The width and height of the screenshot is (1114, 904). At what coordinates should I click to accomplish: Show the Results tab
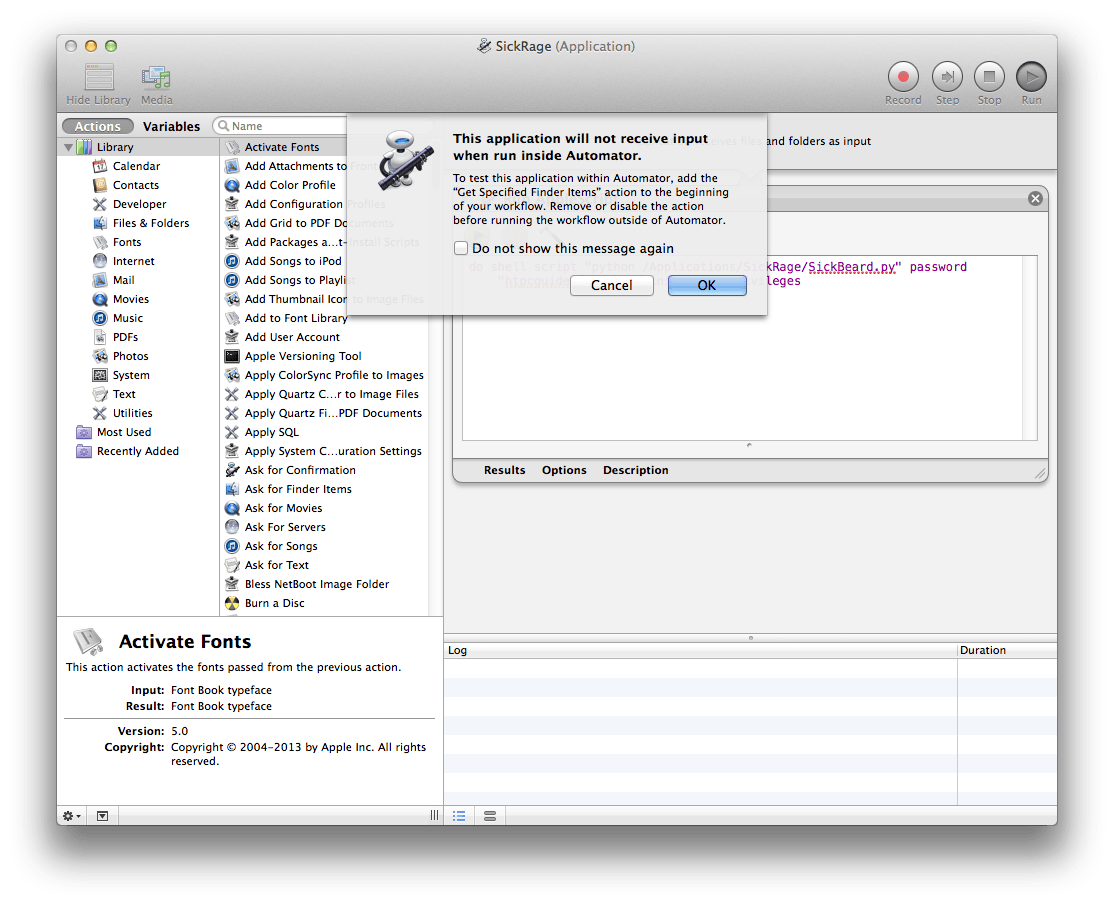pyautogui.click(x=504, y=470)
